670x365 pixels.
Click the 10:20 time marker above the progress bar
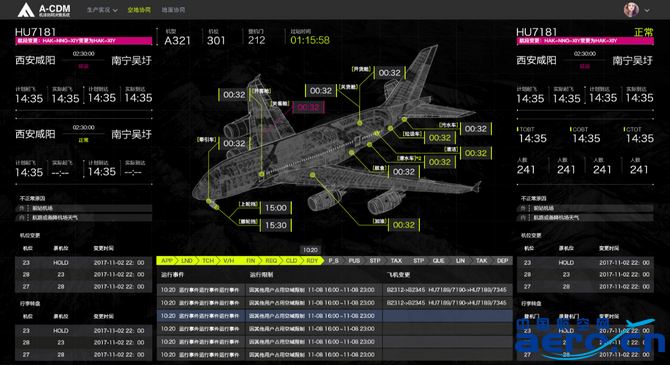(310, 250)
